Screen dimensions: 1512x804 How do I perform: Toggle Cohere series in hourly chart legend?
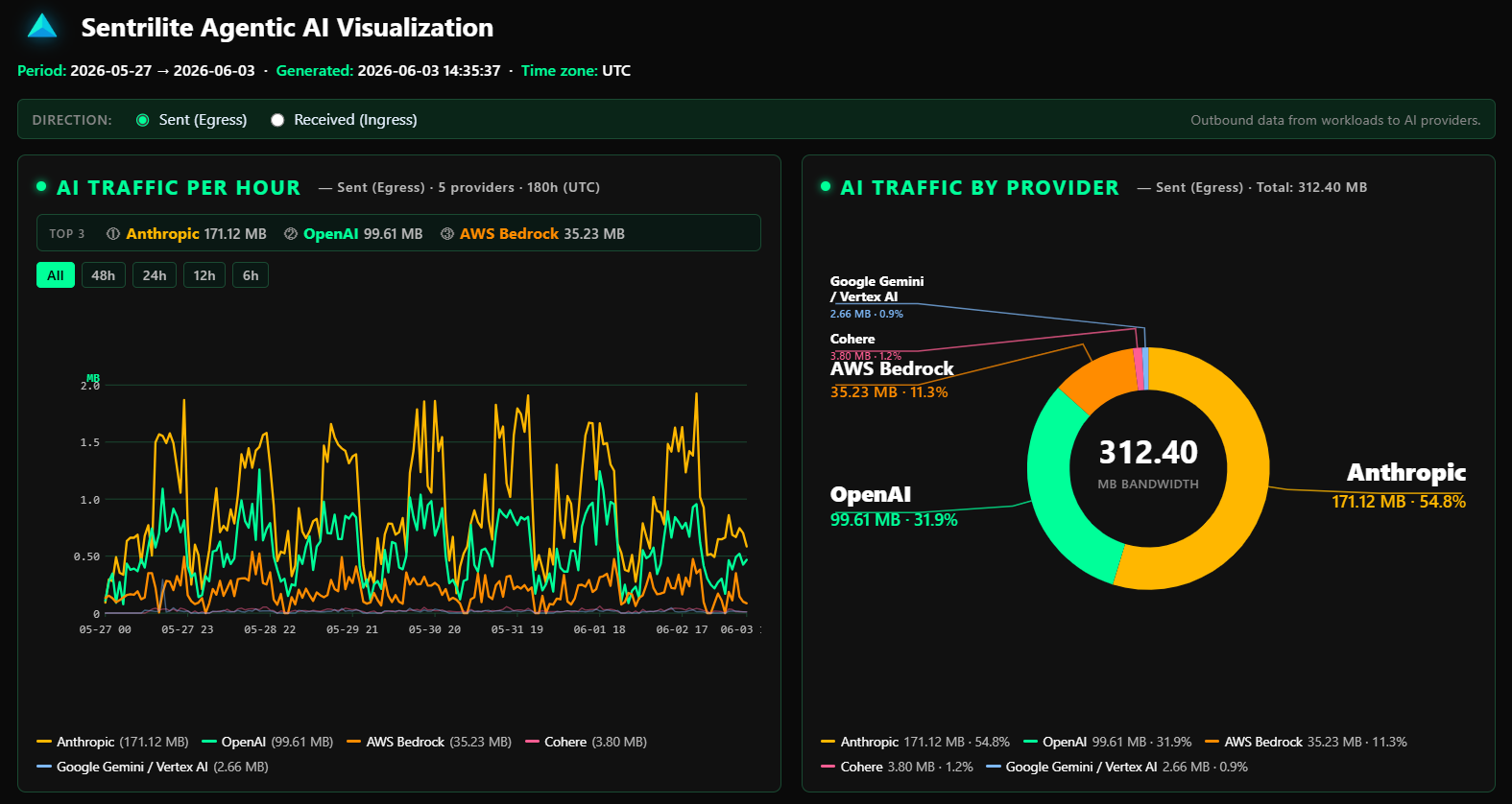pos(587,742)
